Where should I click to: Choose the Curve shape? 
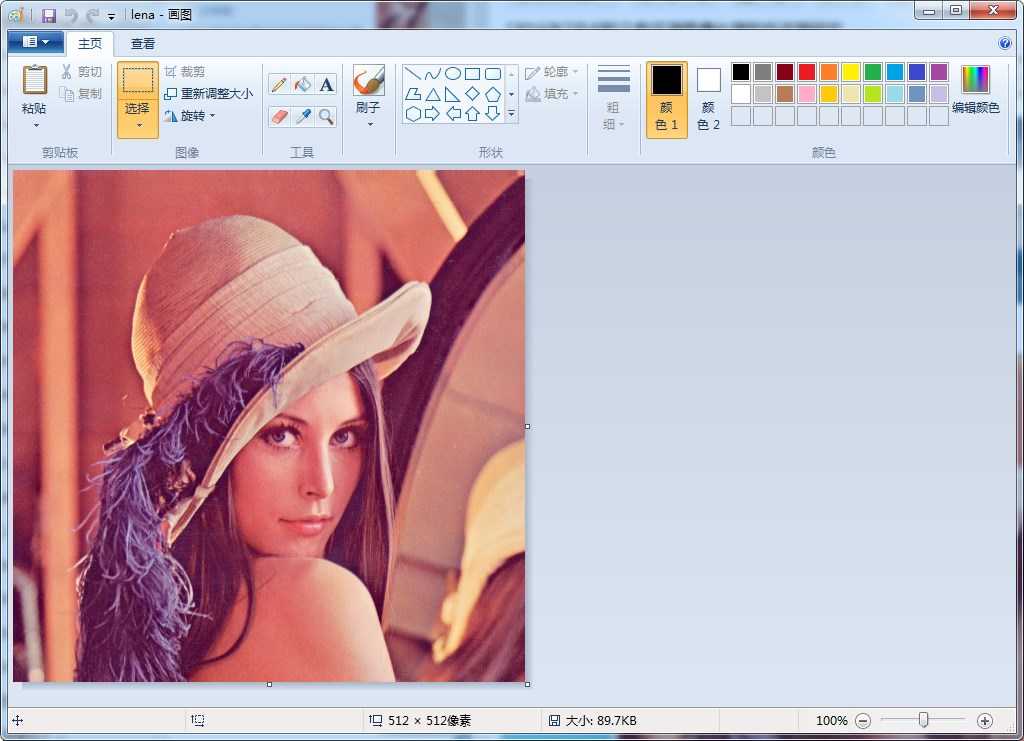click(432, 73)
